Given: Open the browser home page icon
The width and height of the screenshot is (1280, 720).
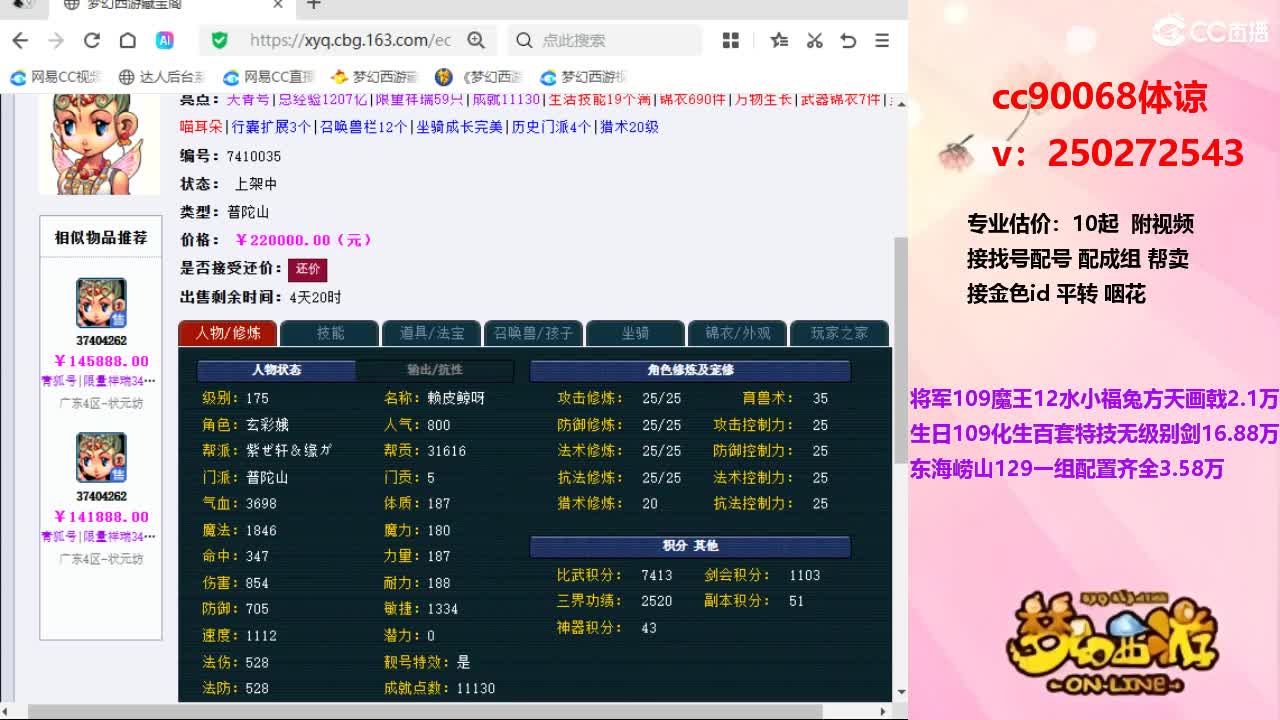Looking at the screenshot, I should click(127, 40).
